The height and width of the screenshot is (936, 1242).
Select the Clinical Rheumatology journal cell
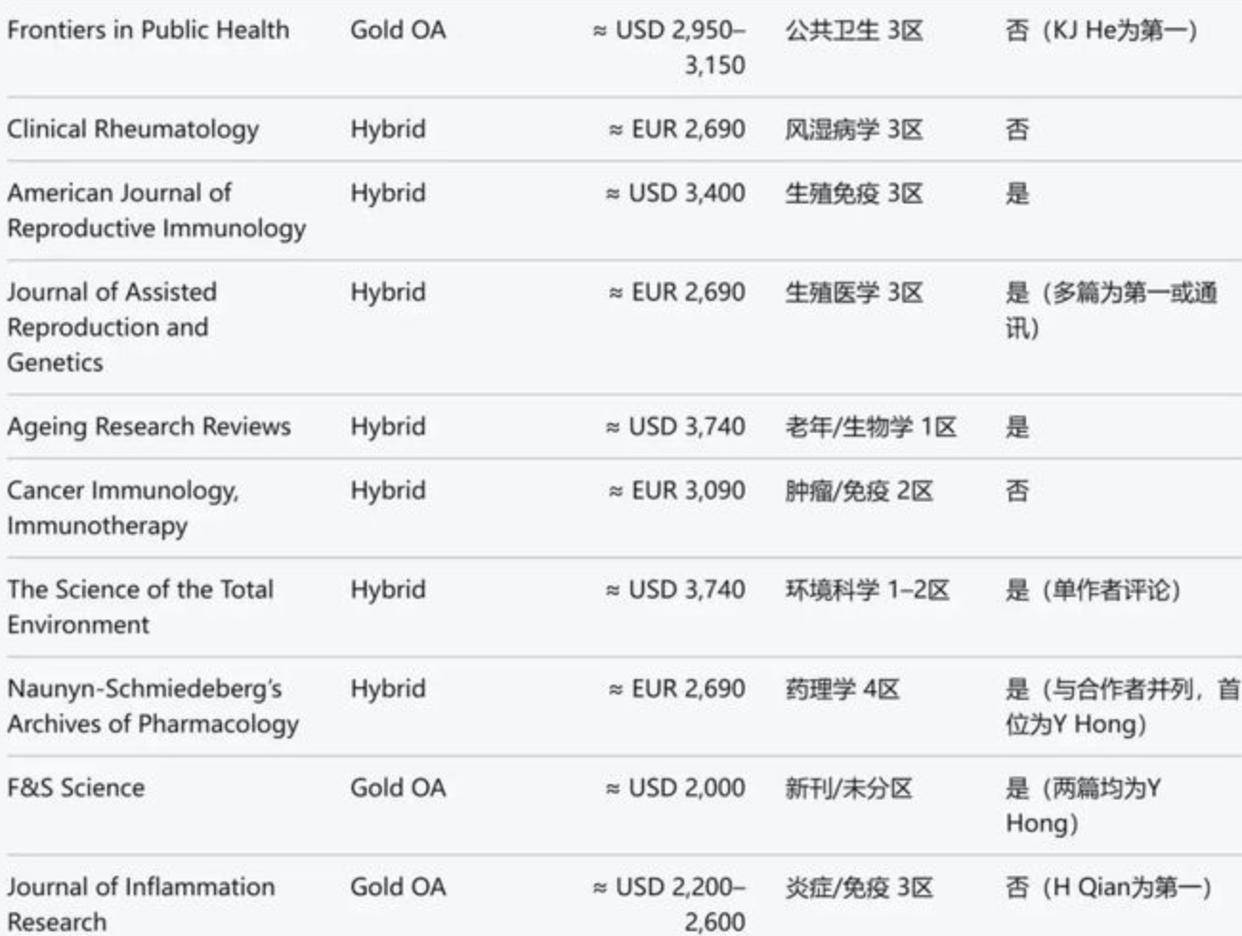pyautogui.click(x=133, y=129)
